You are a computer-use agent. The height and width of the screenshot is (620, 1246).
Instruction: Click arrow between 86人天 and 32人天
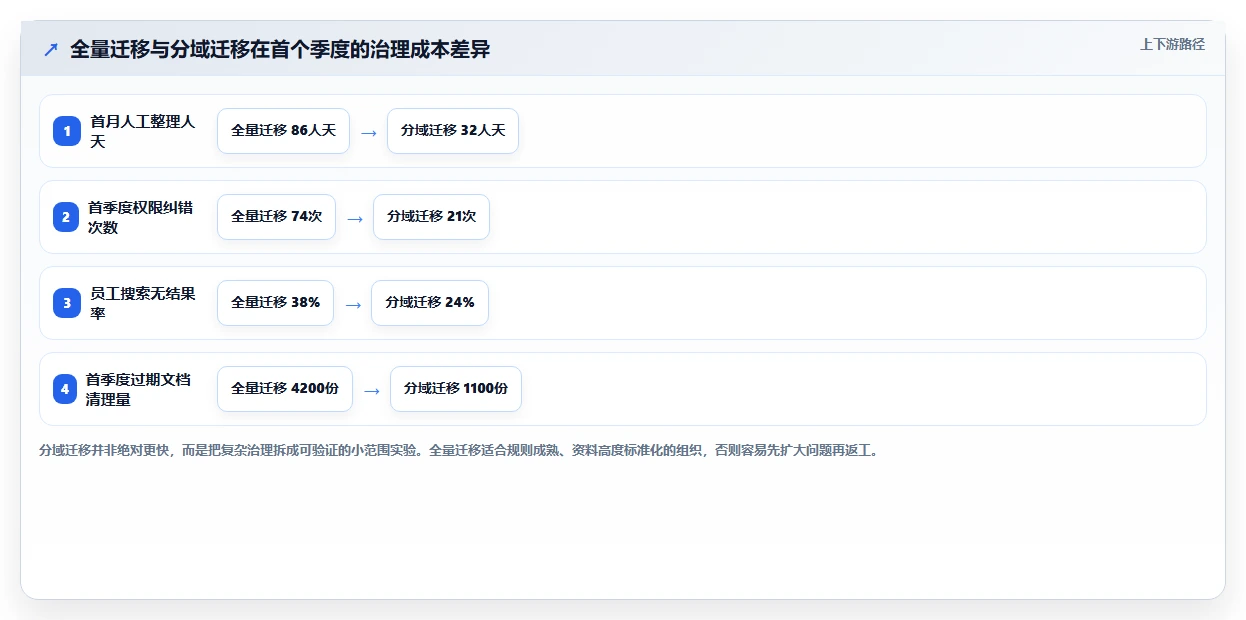[x=369, y=132]
